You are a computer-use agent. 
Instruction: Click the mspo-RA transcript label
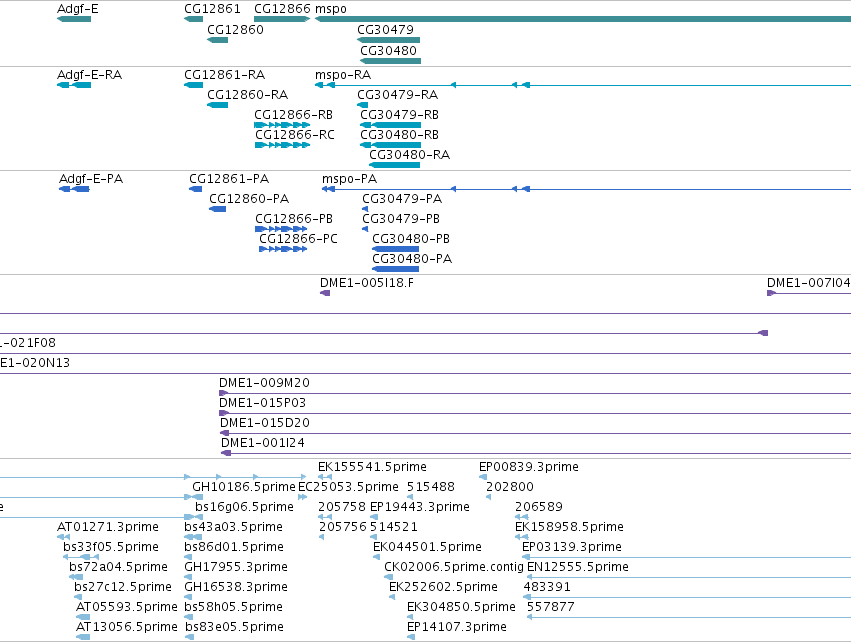343,74
